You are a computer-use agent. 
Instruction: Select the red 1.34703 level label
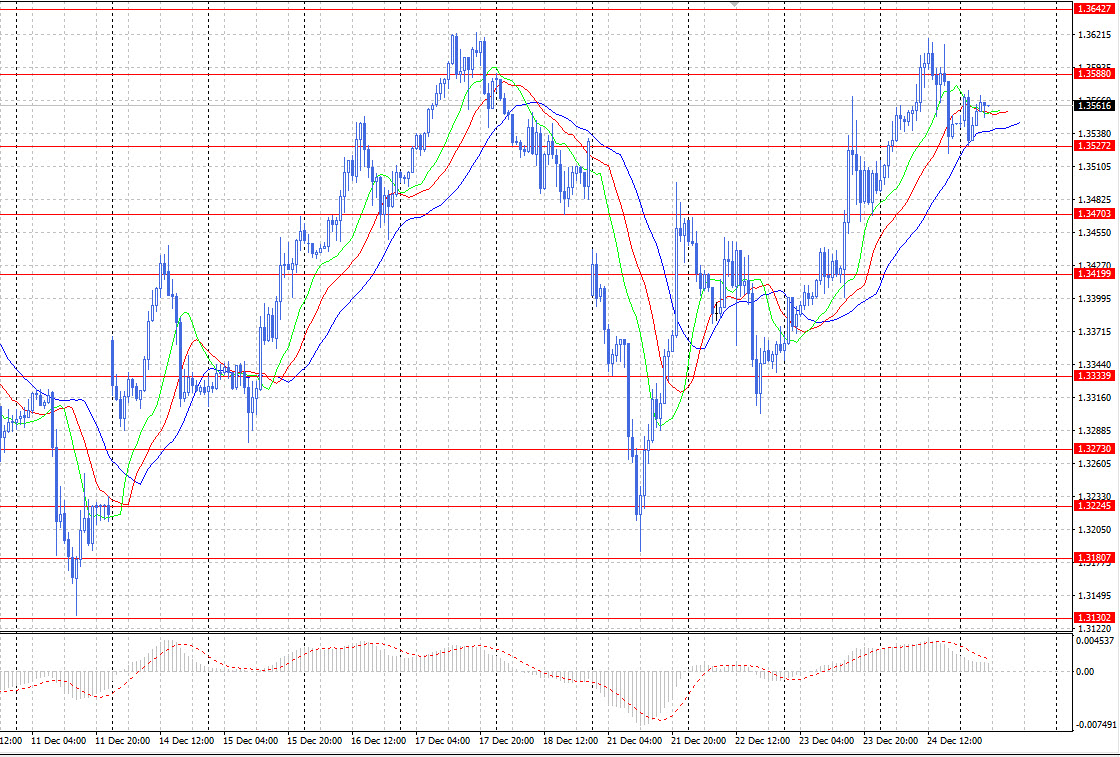click(1094, 214)
